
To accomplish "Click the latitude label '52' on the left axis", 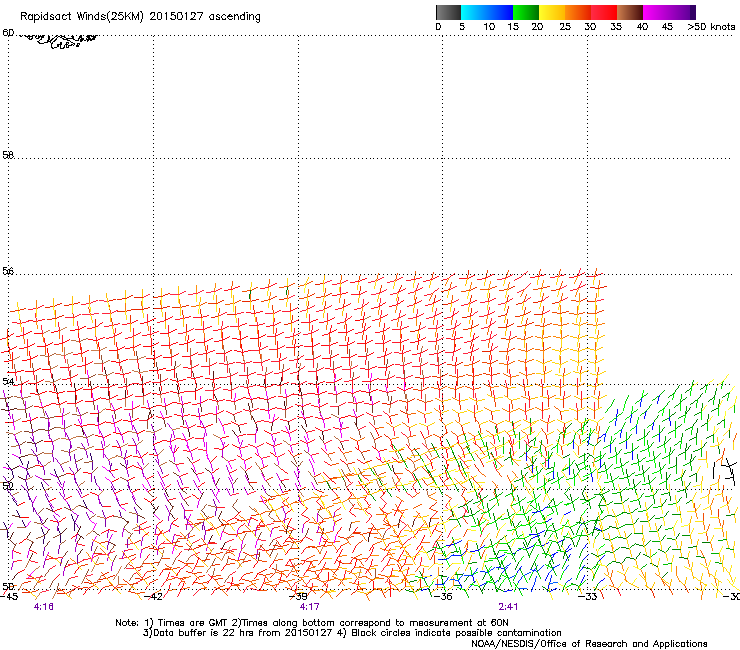I will 8,486.
